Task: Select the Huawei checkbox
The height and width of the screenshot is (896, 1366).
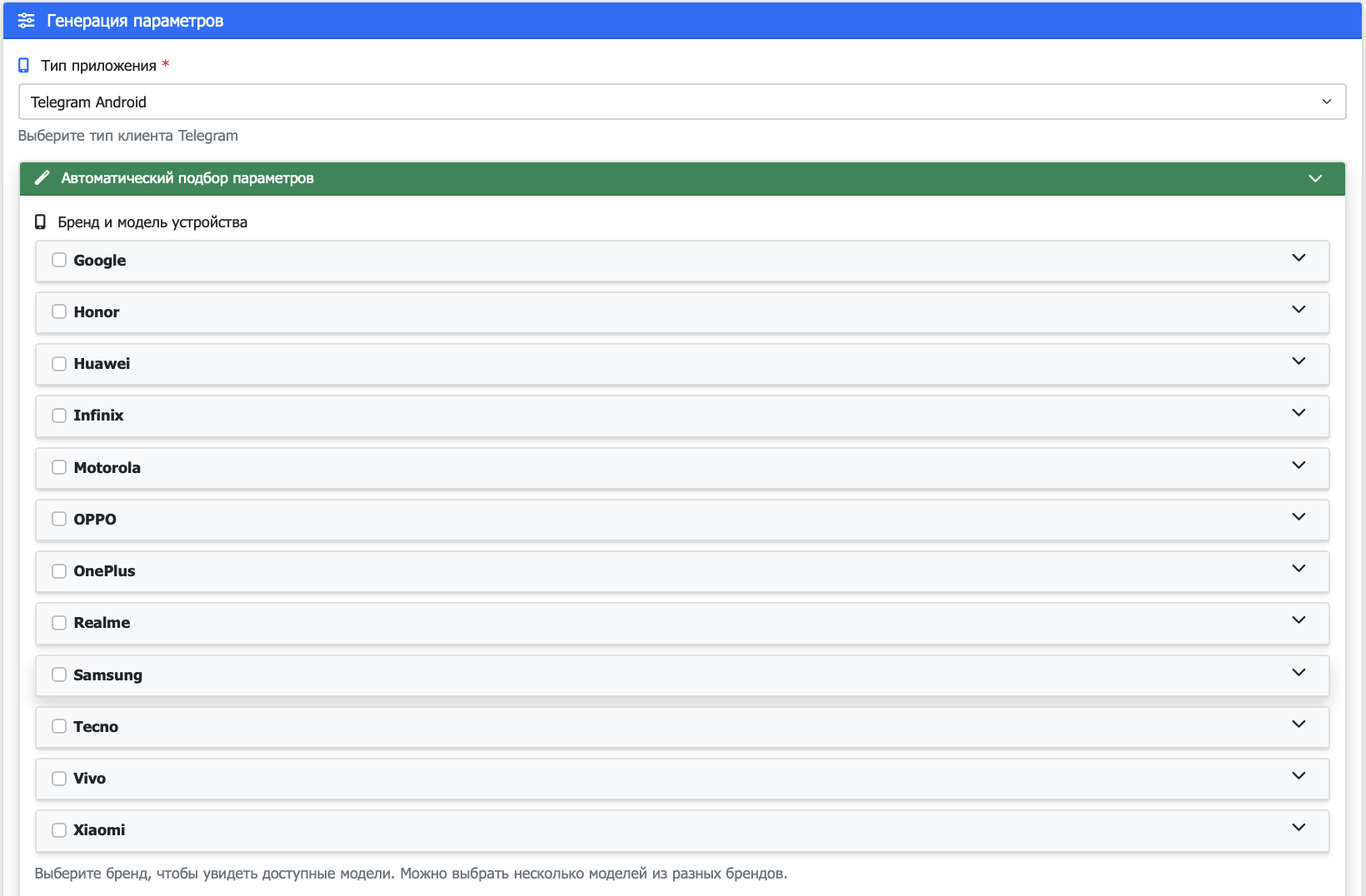Action: 59,364
